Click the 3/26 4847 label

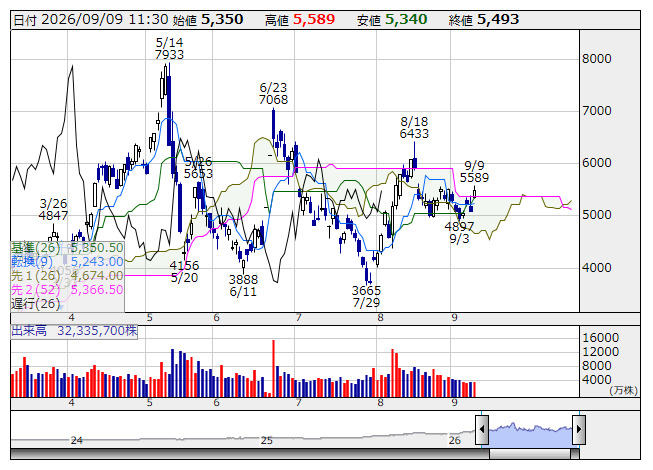pos(53,209)
